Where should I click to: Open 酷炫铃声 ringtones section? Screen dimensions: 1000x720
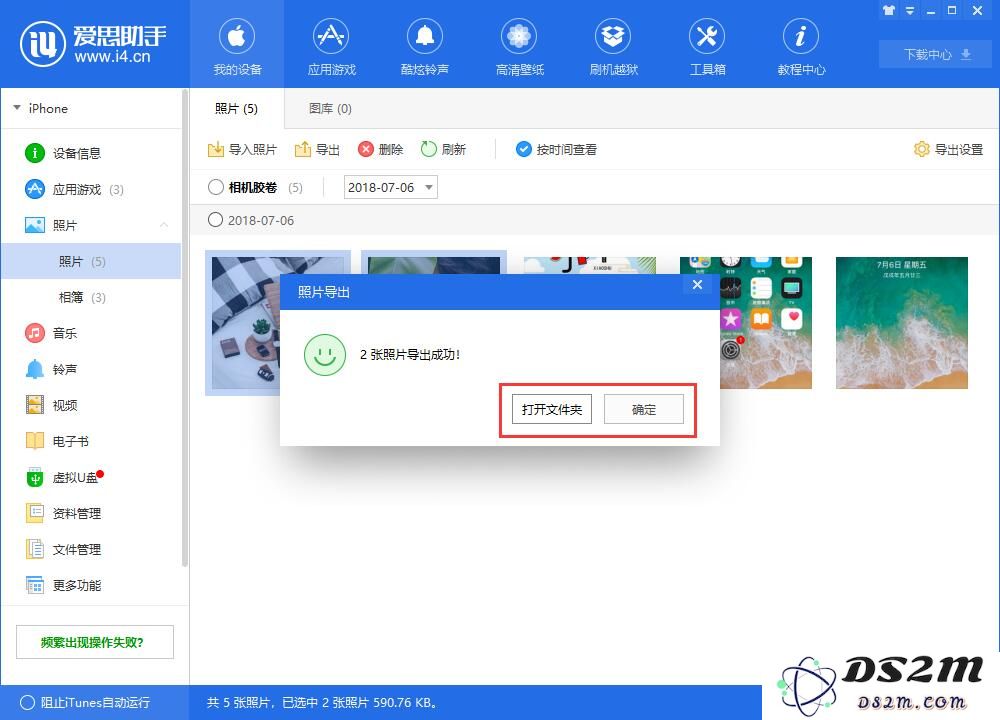pyautogui.click(x=425, y=46)
